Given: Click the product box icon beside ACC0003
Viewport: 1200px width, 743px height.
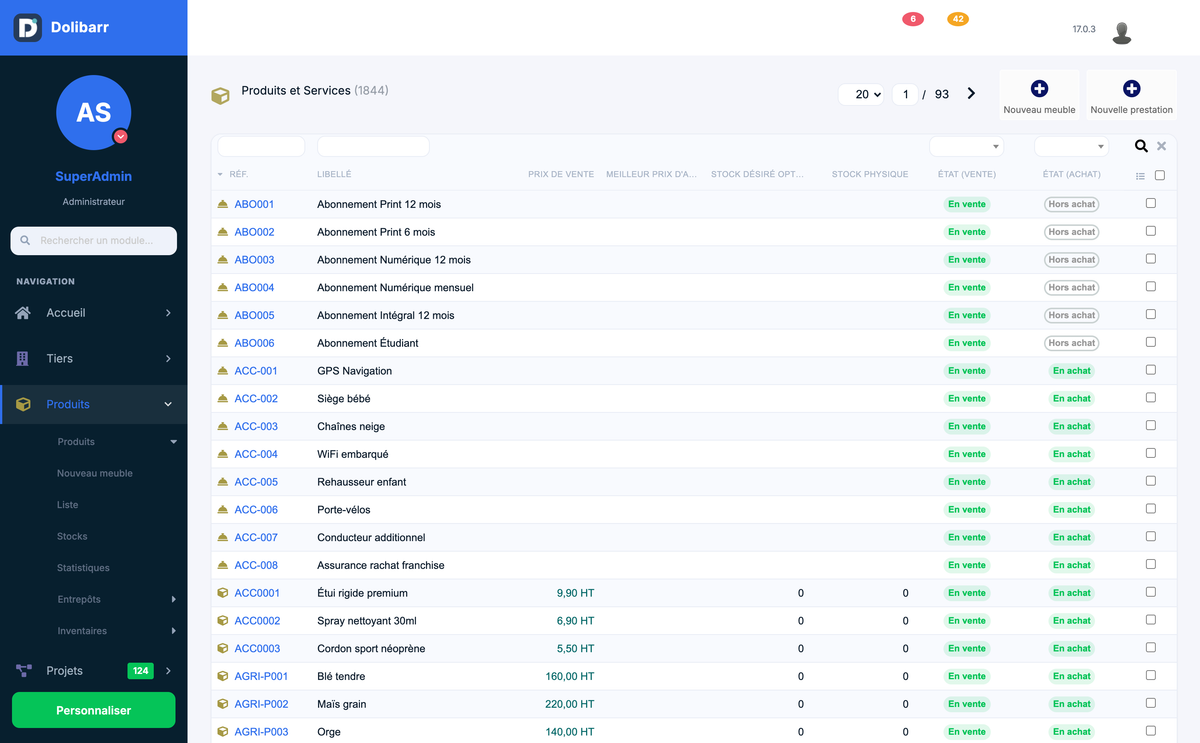Looking at the screenshot, I should click(223, 649).
